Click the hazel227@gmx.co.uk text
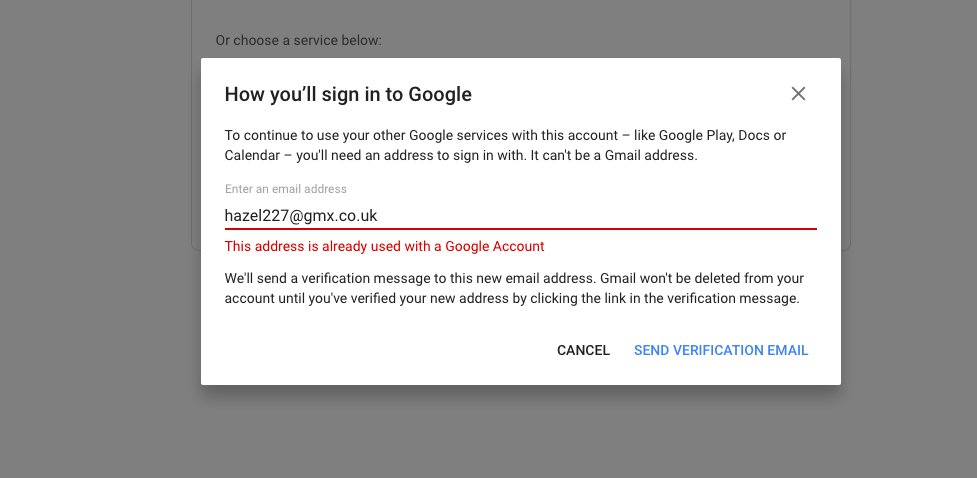977x478 pixels. click(x=301, y=216)
